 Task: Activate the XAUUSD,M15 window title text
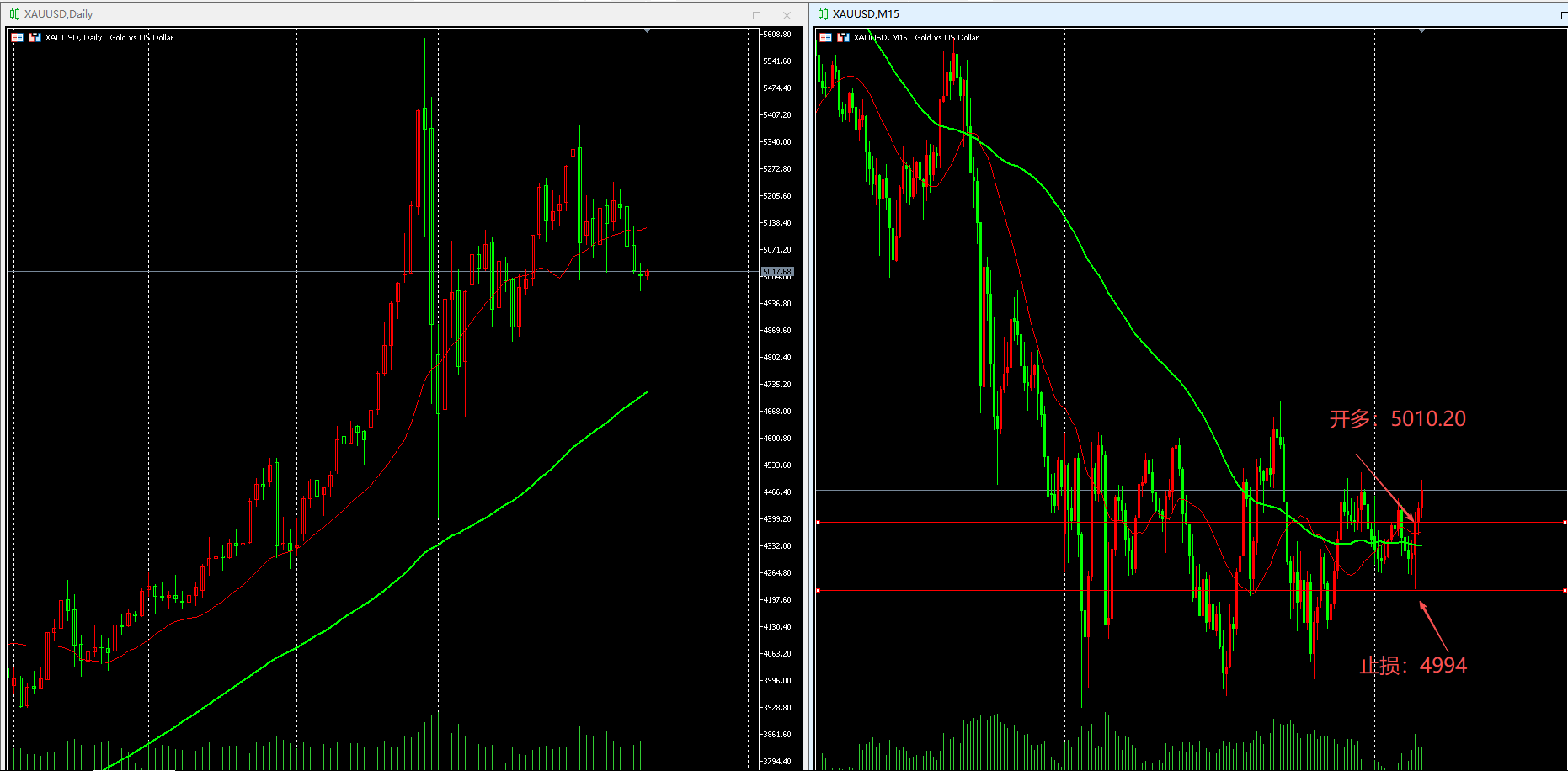coord(866,14)
